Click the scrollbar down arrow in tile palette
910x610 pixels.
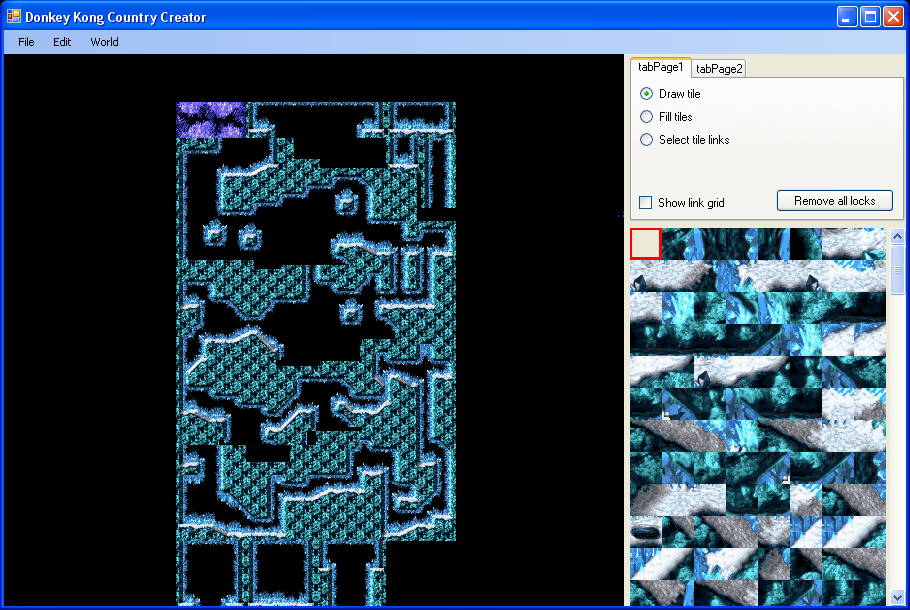click(x=897, y=597)
